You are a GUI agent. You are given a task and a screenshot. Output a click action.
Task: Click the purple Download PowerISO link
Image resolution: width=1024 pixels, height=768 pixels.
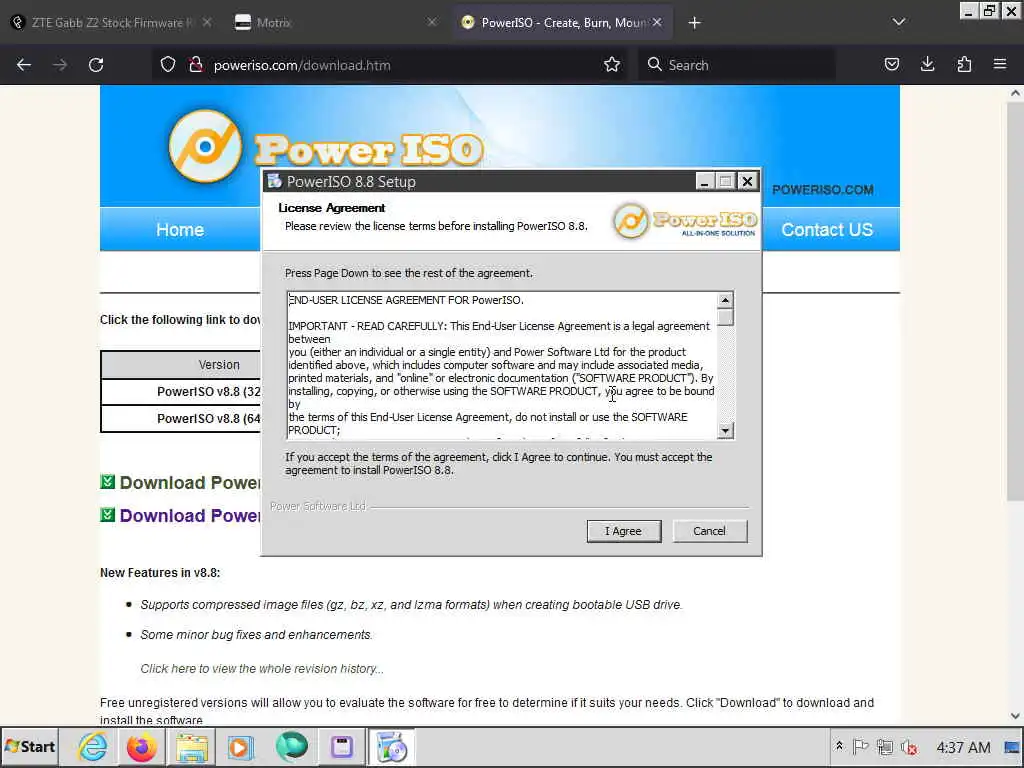(x=190, y=516)
